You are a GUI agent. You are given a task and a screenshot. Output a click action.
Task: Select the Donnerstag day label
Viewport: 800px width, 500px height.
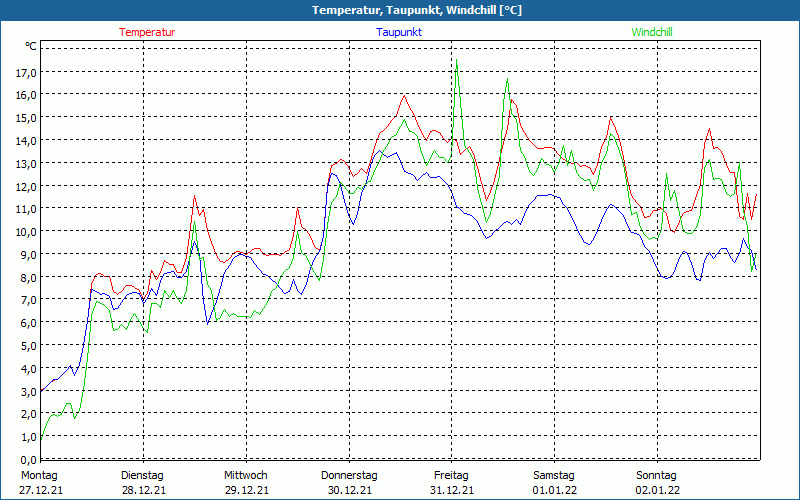coord(349,475)
